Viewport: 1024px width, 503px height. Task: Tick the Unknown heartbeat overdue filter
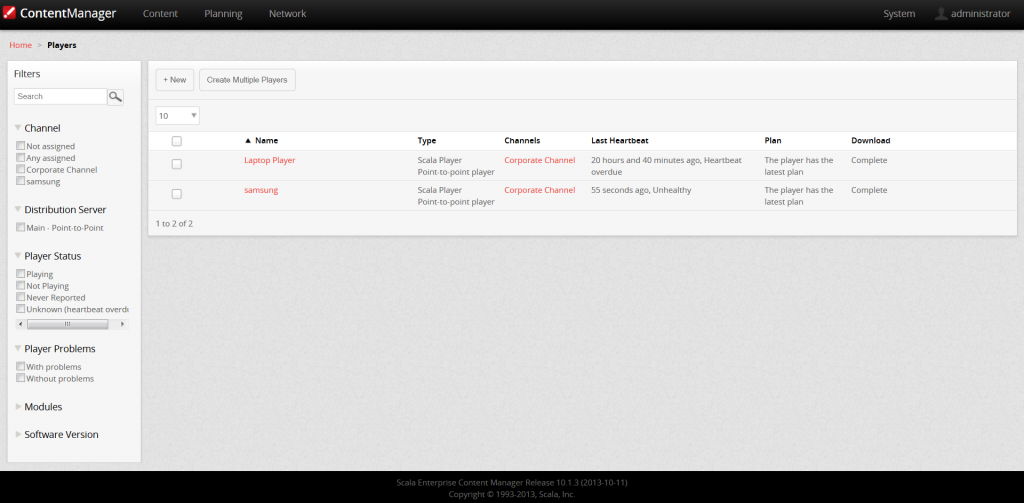21,309
